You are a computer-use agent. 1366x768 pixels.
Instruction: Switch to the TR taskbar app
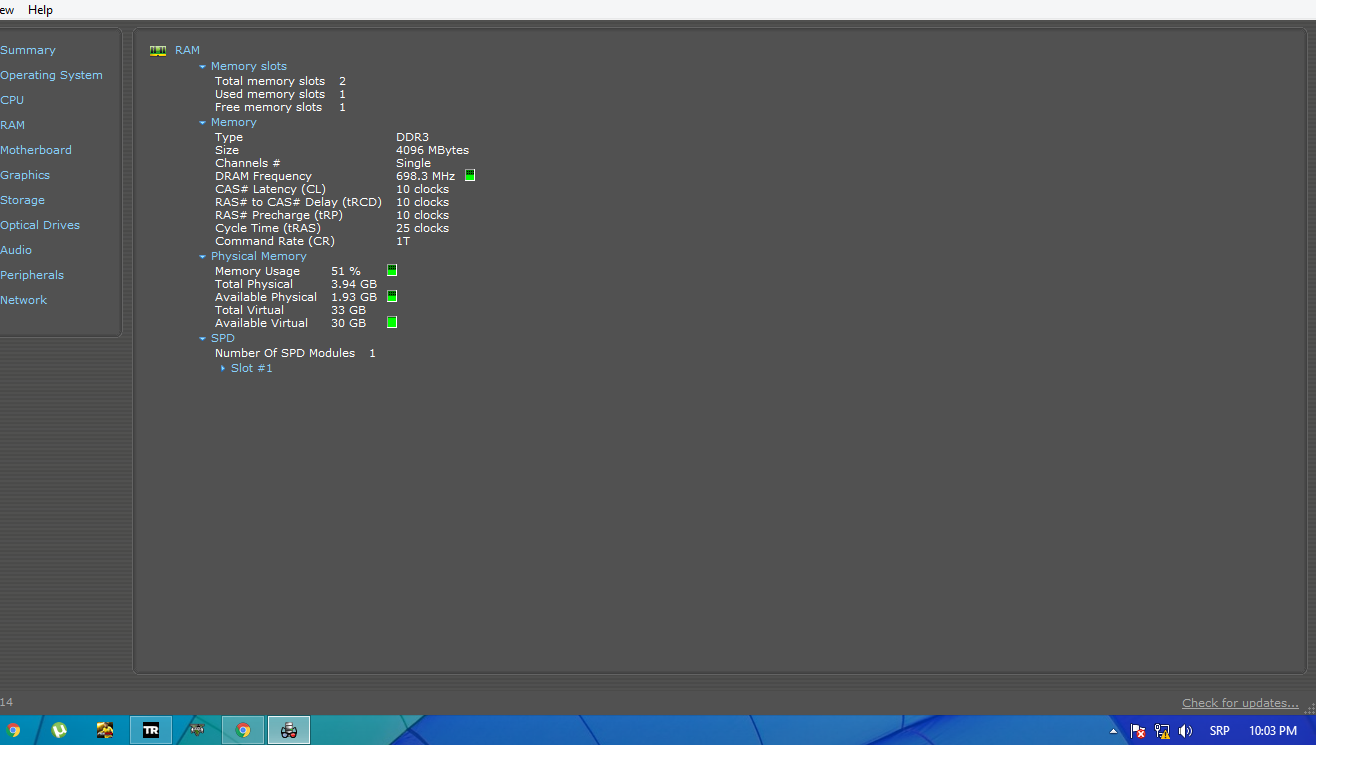(151, 730)
